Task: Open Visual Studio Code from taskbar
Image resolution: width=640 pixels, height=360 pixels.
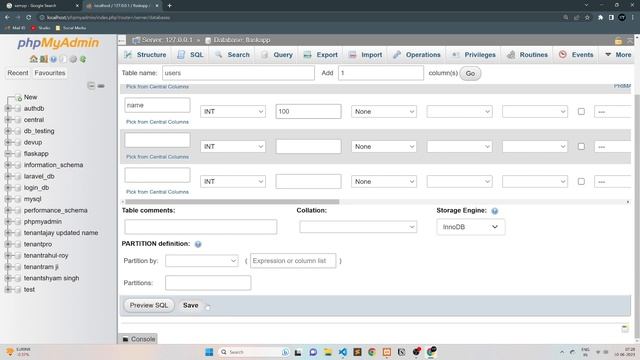Action: click(342, 352)
